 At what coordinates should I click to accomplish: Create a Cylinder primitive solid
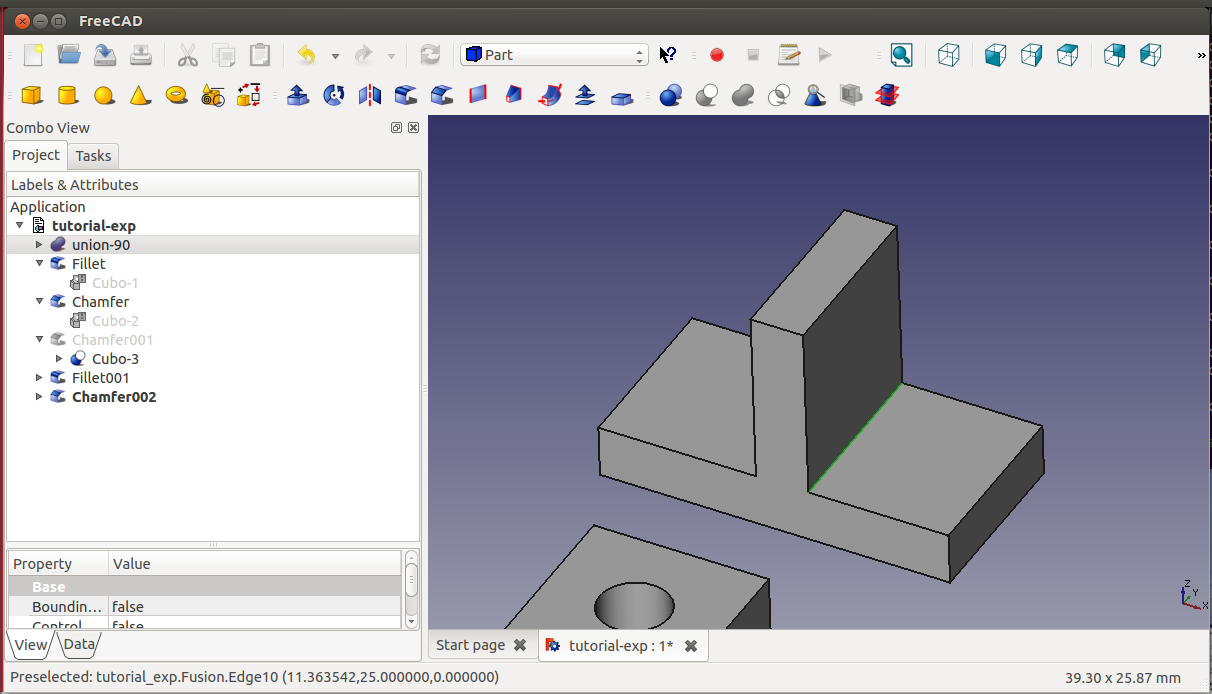click(67, 95)
